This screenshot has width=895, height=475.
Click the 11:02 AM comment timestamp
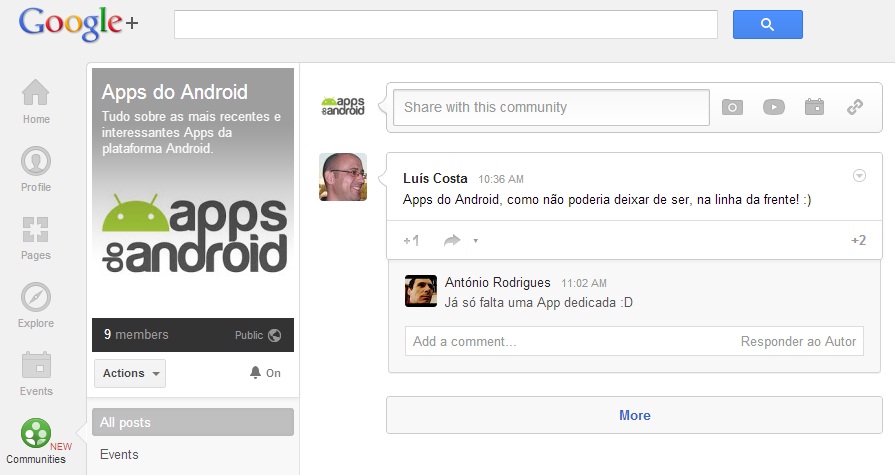pyautogui.click(x=584, y=283)
